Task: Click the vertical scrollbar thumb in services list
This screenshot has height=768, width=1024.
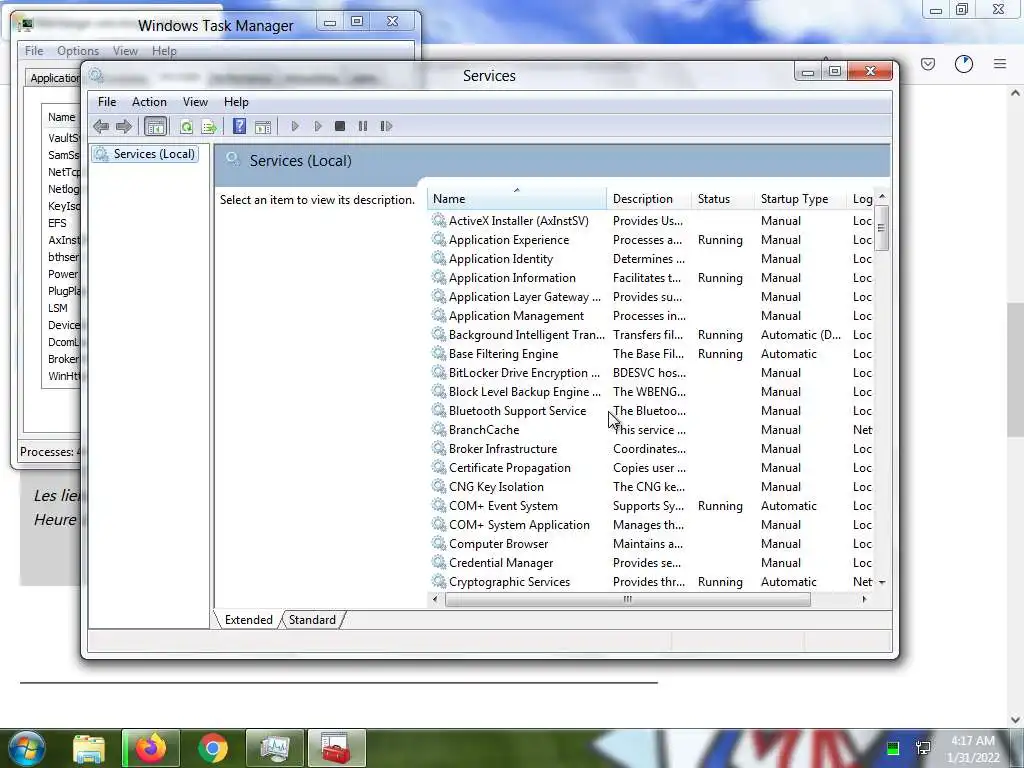Action: click(x=882, y=228)
